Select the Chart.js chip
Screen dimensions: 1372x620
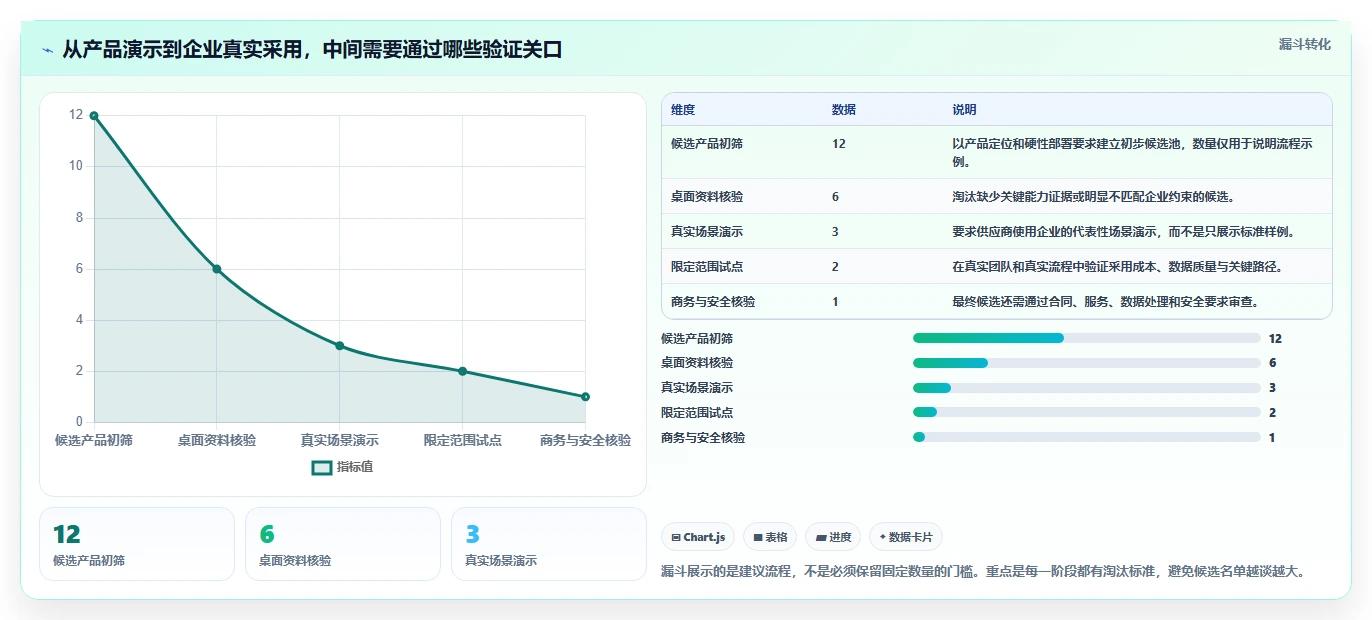(698, 537)
